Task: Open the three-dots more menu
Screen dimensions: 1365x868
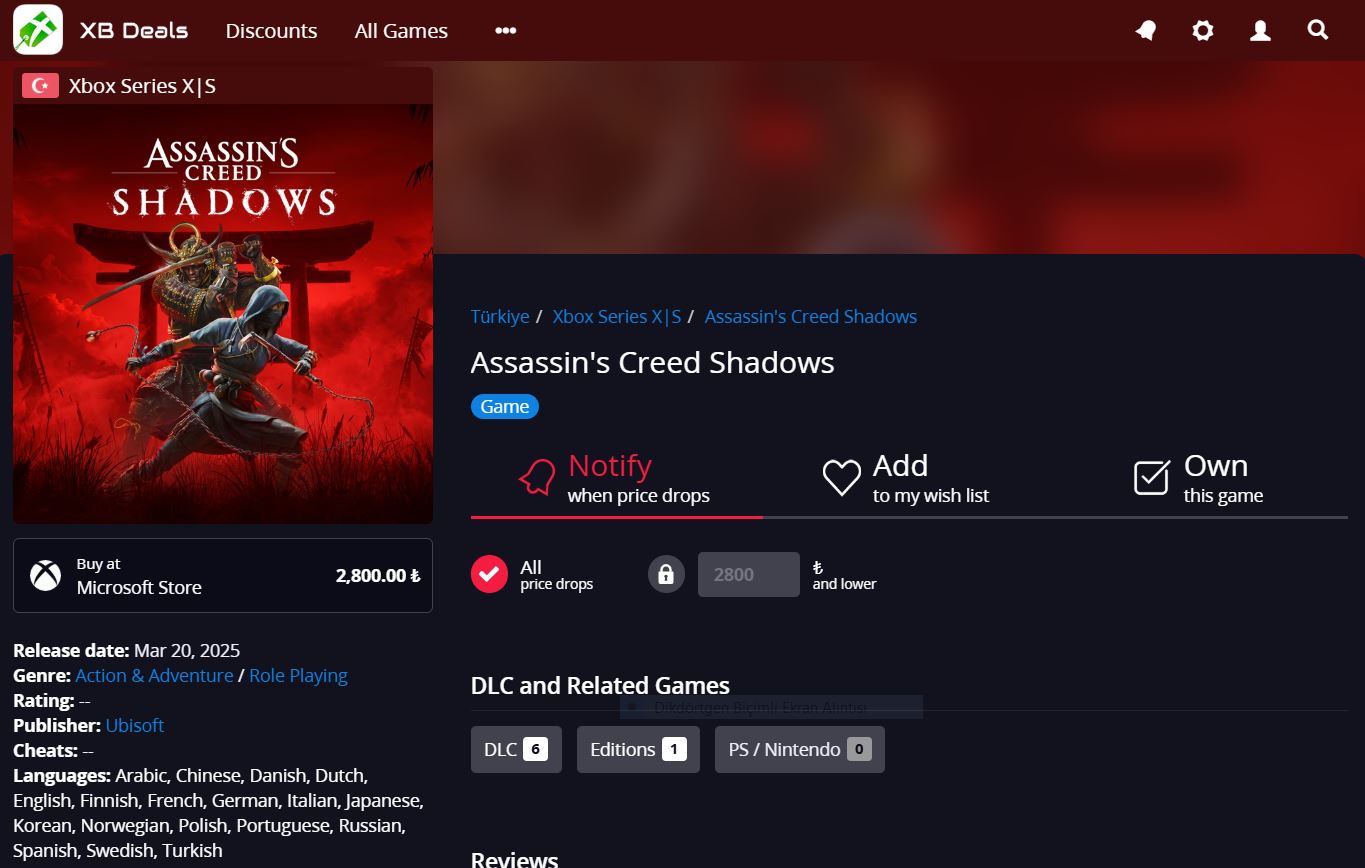Action: click(x=506, y=31)
